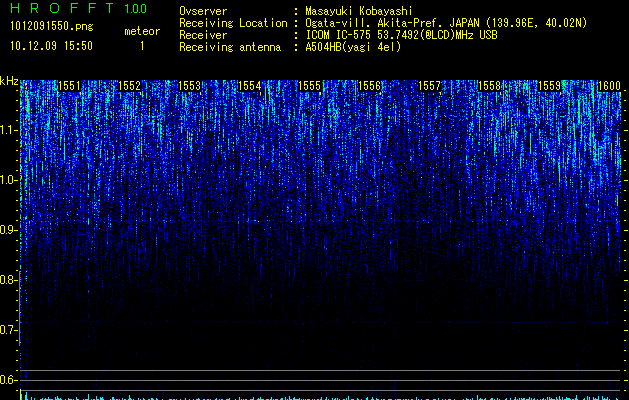
Task: Click the 1554 time marker
Action: (x=250, y=86)
